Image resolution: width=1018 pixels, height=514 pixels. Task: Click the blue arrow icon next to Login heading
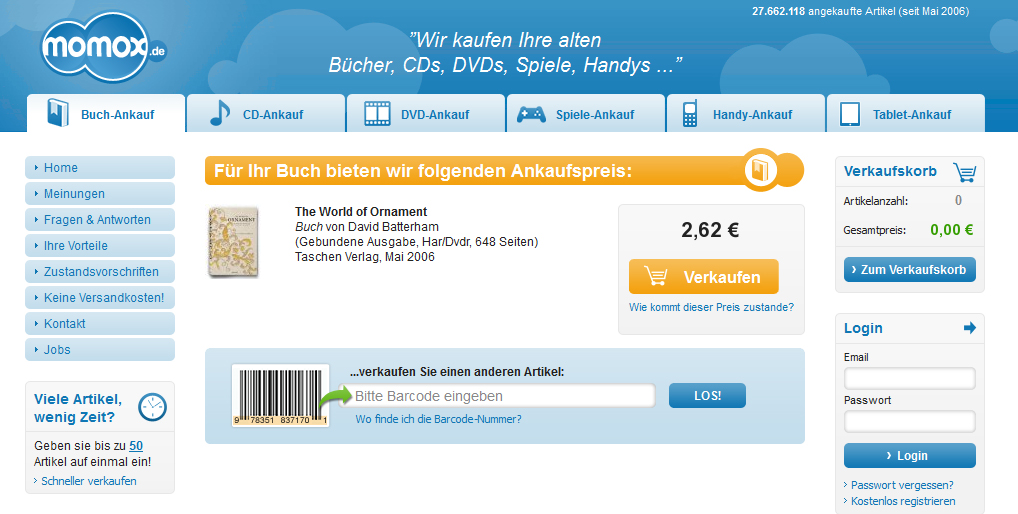(968, 328)
